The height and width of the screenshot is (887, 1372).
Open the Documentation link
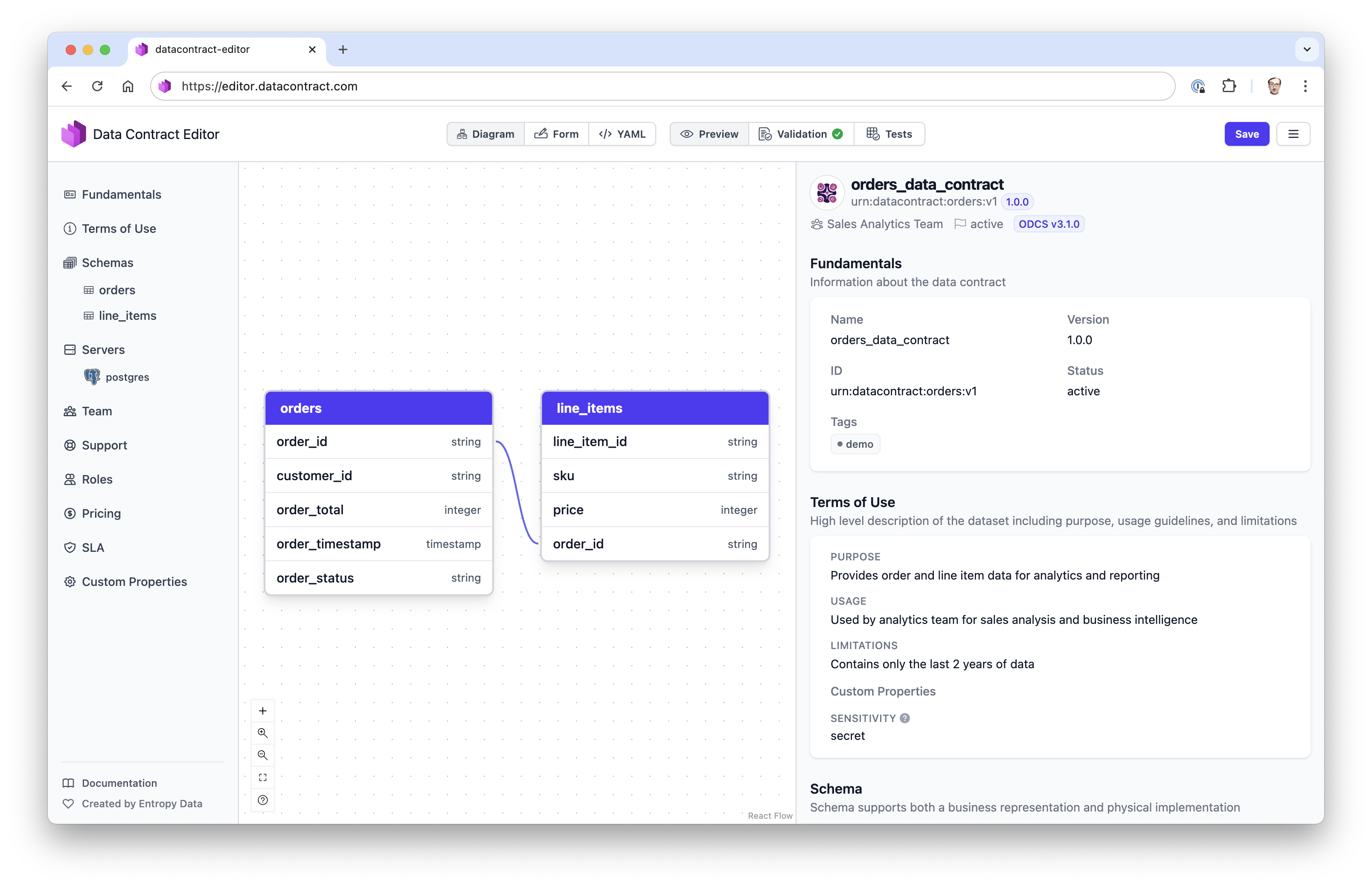point(119,783)
